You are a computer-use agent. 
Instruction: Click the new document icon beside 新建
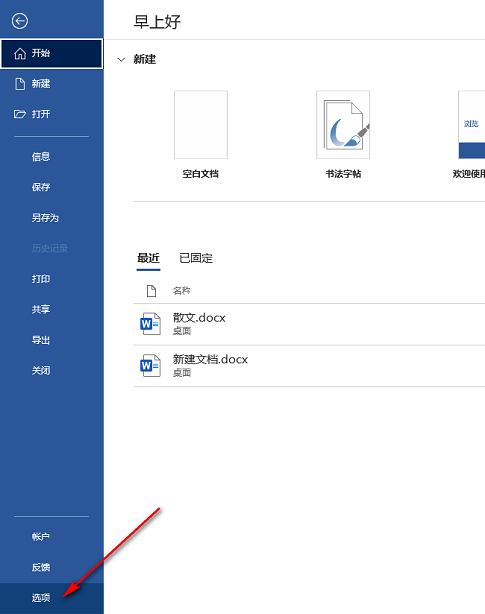(20, 84)
